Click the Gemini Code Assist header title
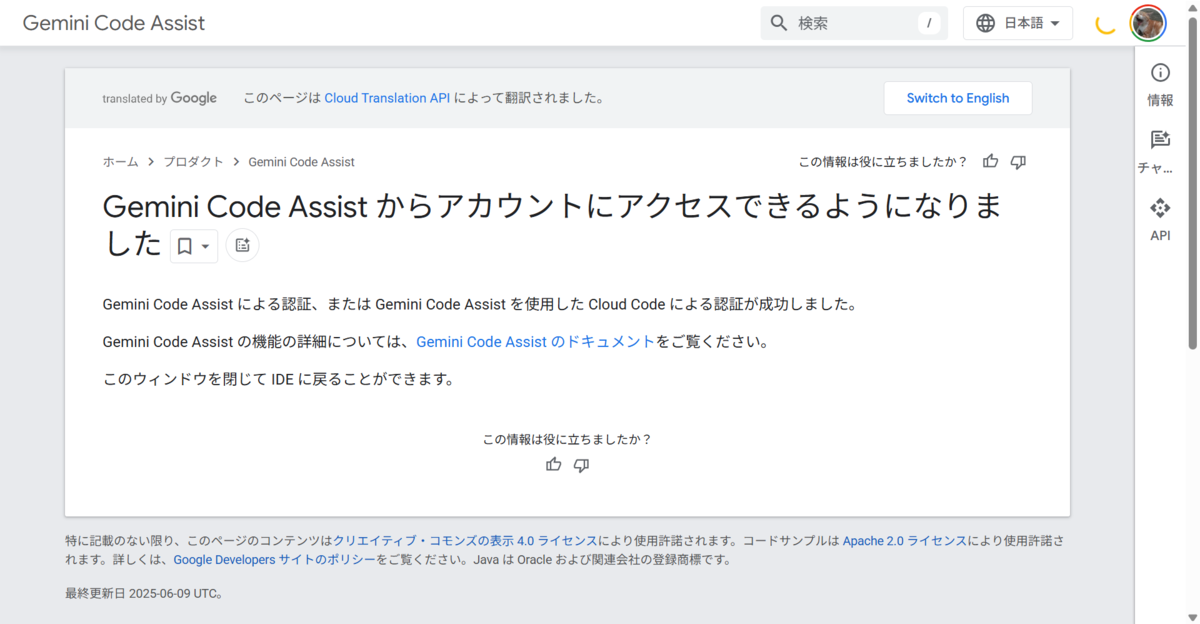Screen dimensions: 1200x624 (x=114, y=23)
